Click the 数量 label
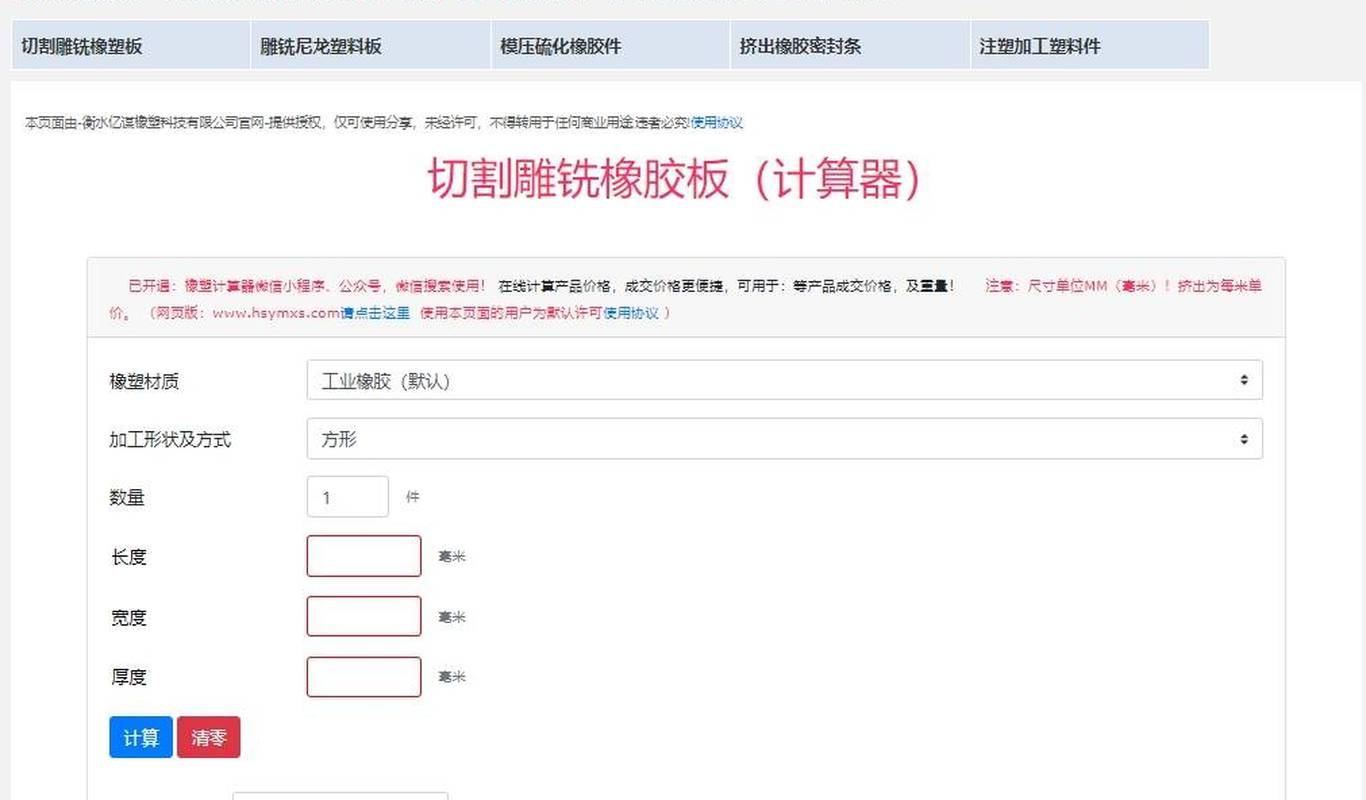1366x800 pixels. (127, 498)
